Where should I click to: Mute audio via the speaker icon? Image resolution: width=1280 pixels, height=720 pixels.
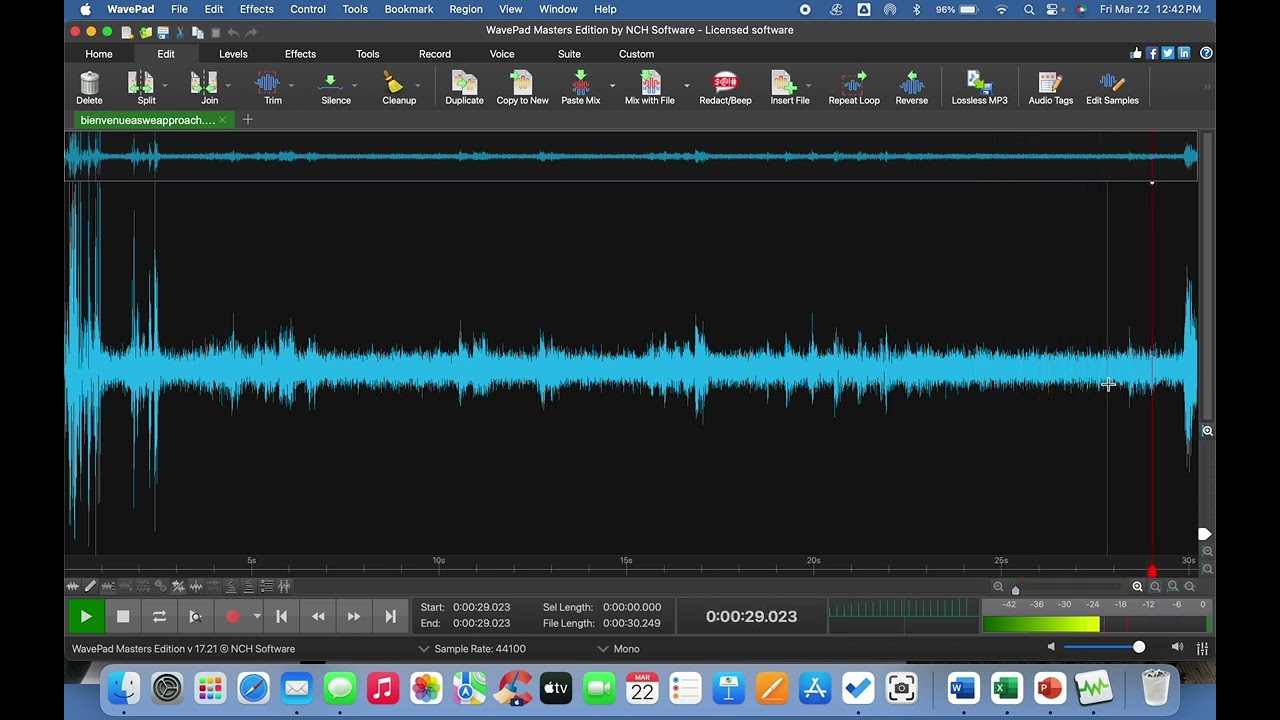point(1051,648)
